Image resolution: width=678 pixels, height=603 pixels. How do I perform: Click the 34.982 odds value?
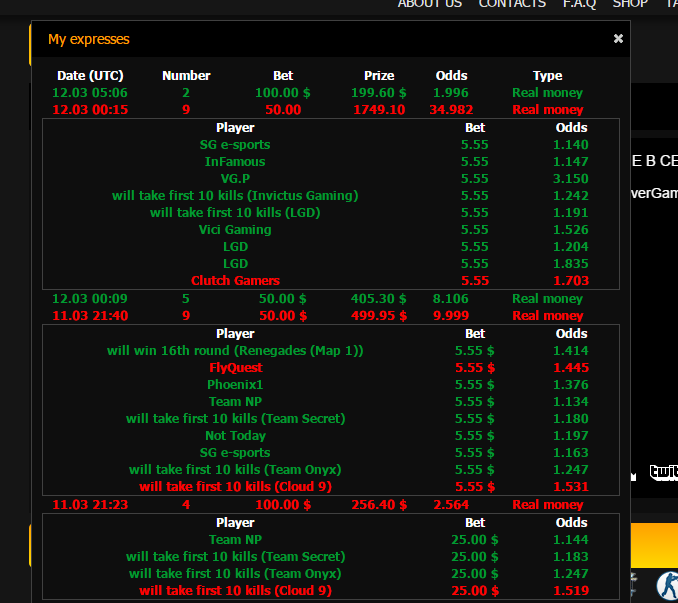[x=451, y=109]
